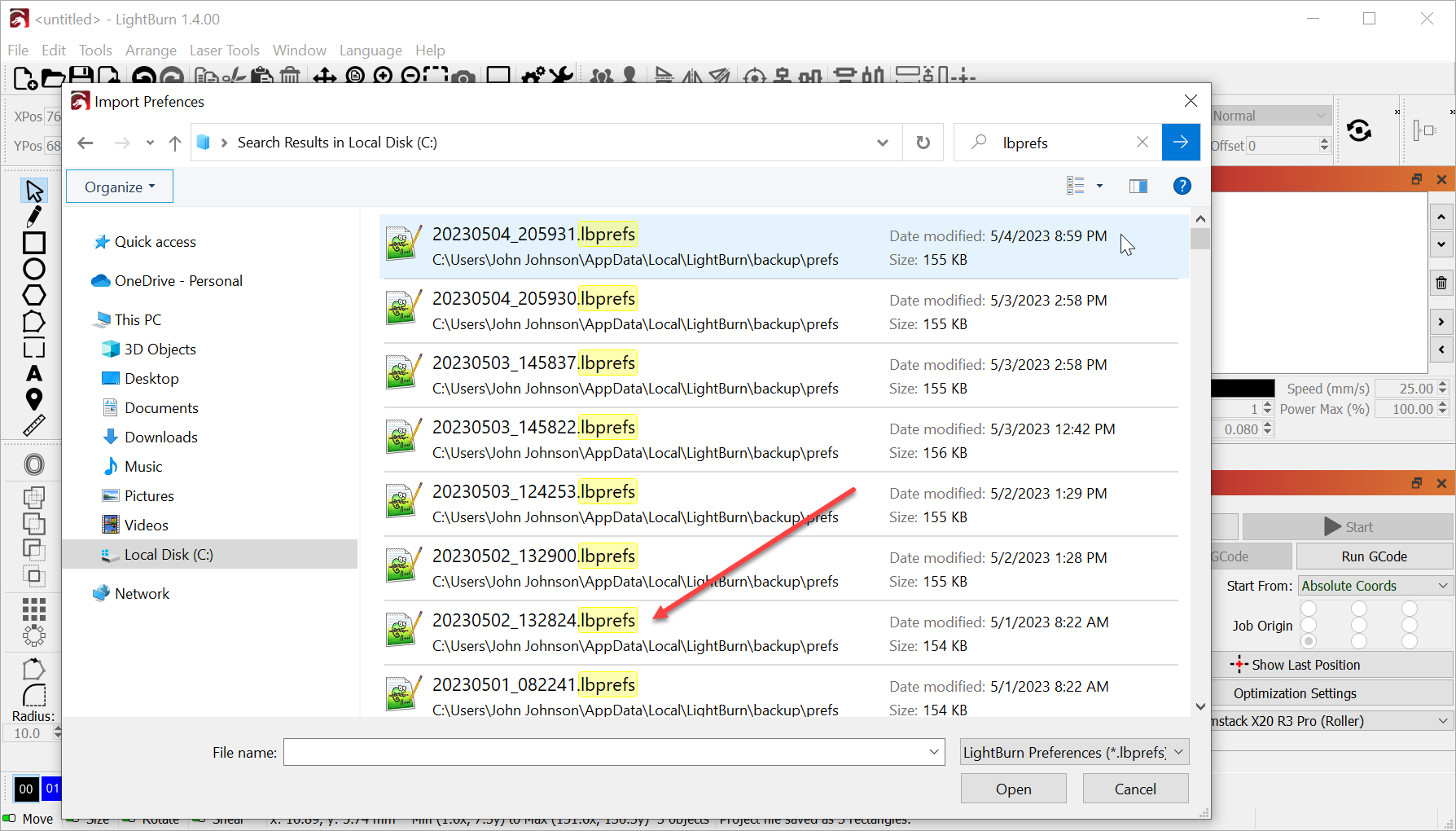
Task: Click the Save floppy disk icon
Action: pyautogui.click(x=81, y=77)
